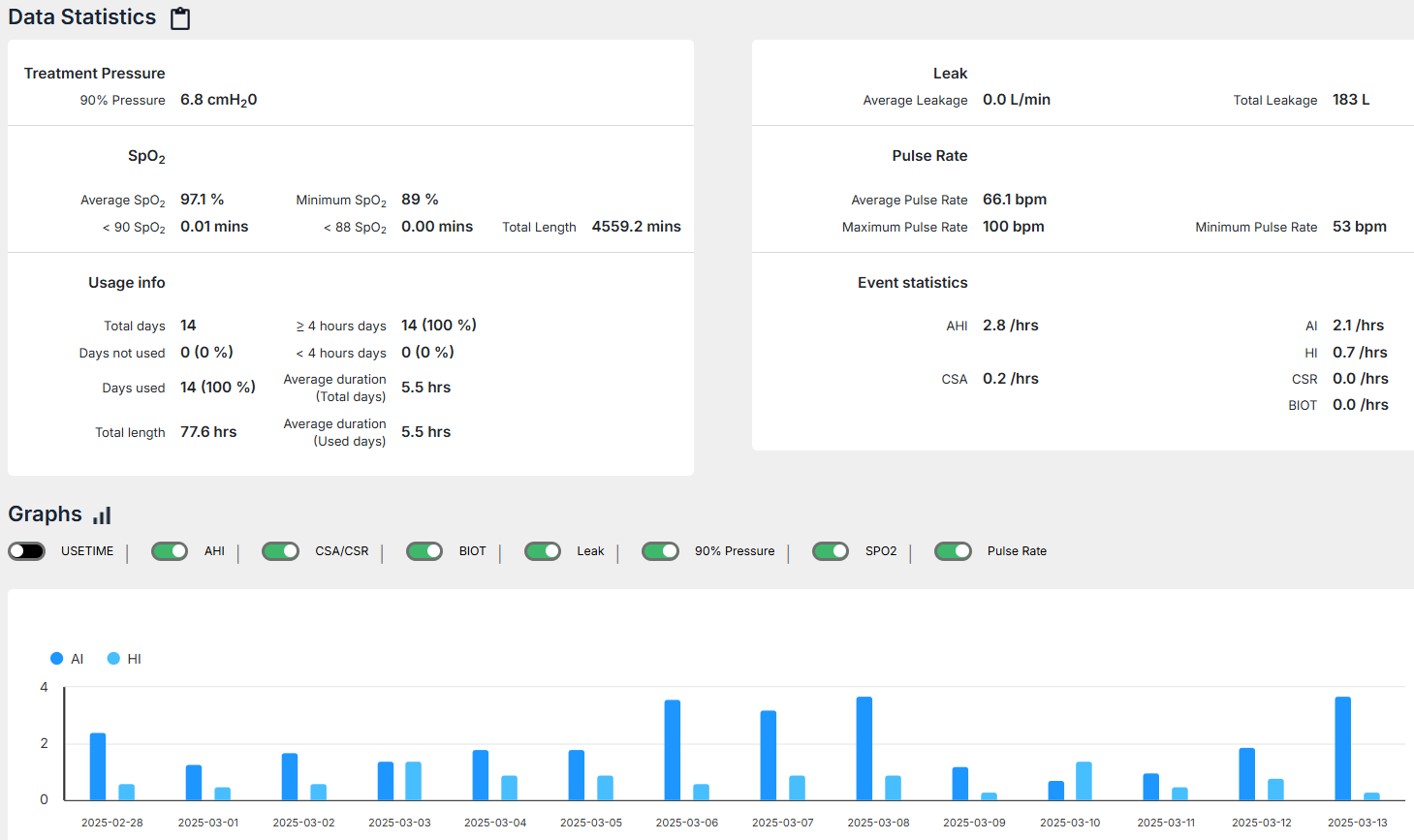Click the HI legend color dot
The height and width of the screenshot is (840, 1414).
tap(113, 659)
